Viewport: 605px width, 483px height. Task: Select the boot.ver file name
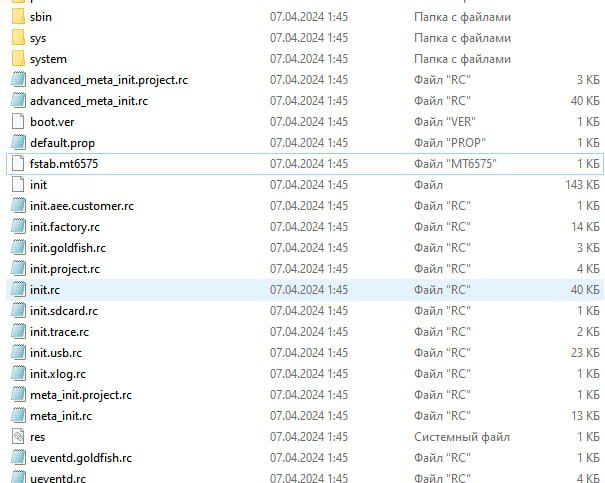coord(52,122)
